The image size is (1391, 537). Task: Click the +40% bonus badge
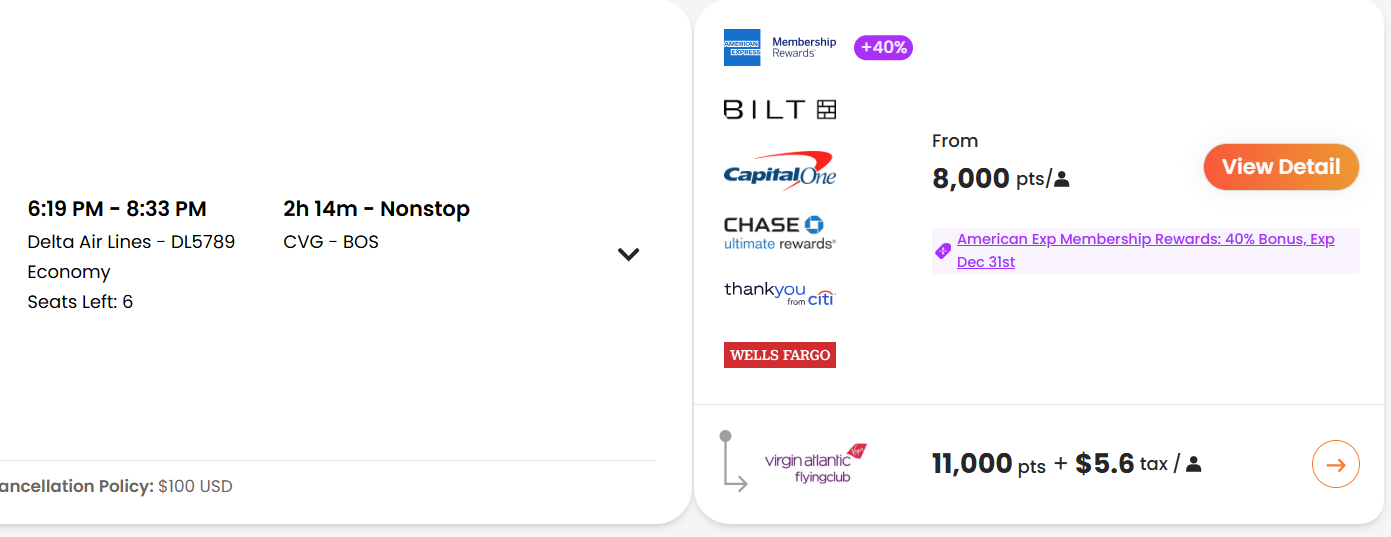[x=883, y=47]
